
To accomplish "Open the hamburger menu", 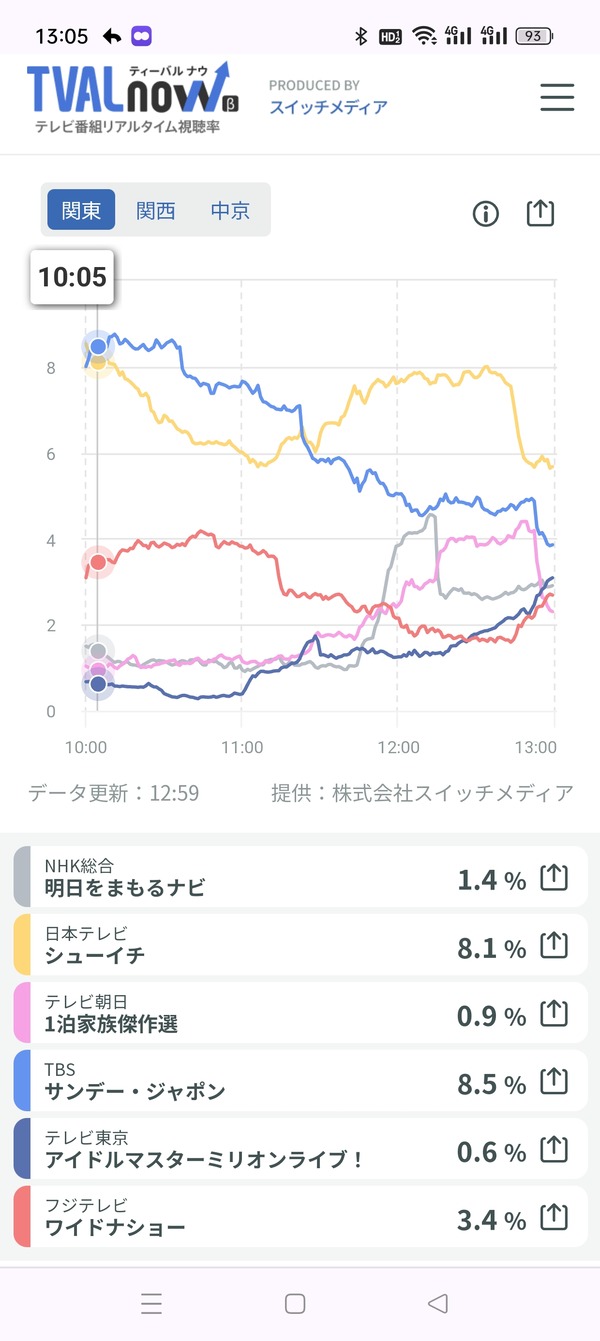I will [x=557, y=97].
